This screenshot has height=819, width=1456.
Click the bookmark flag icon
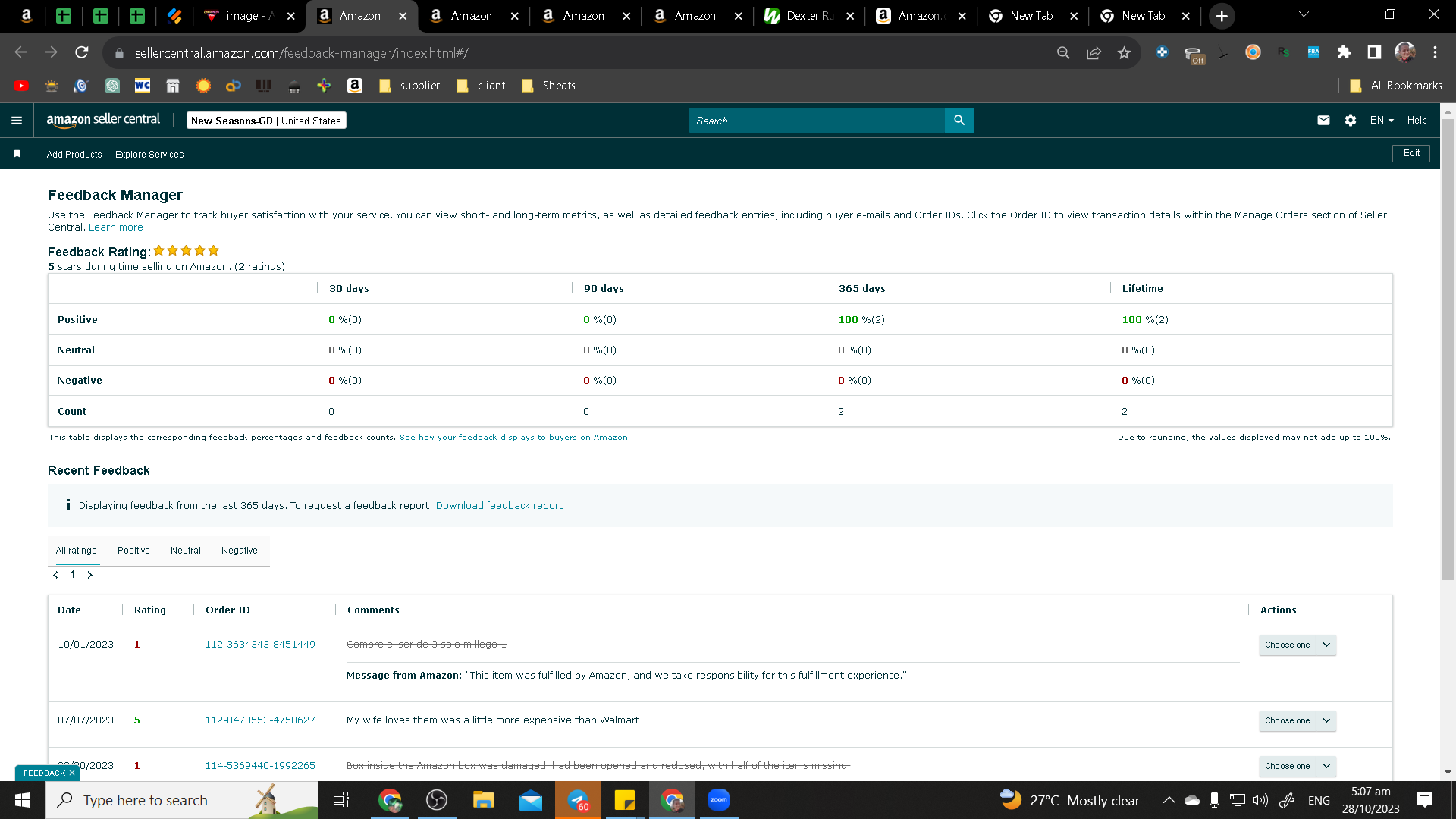(17, 154)
